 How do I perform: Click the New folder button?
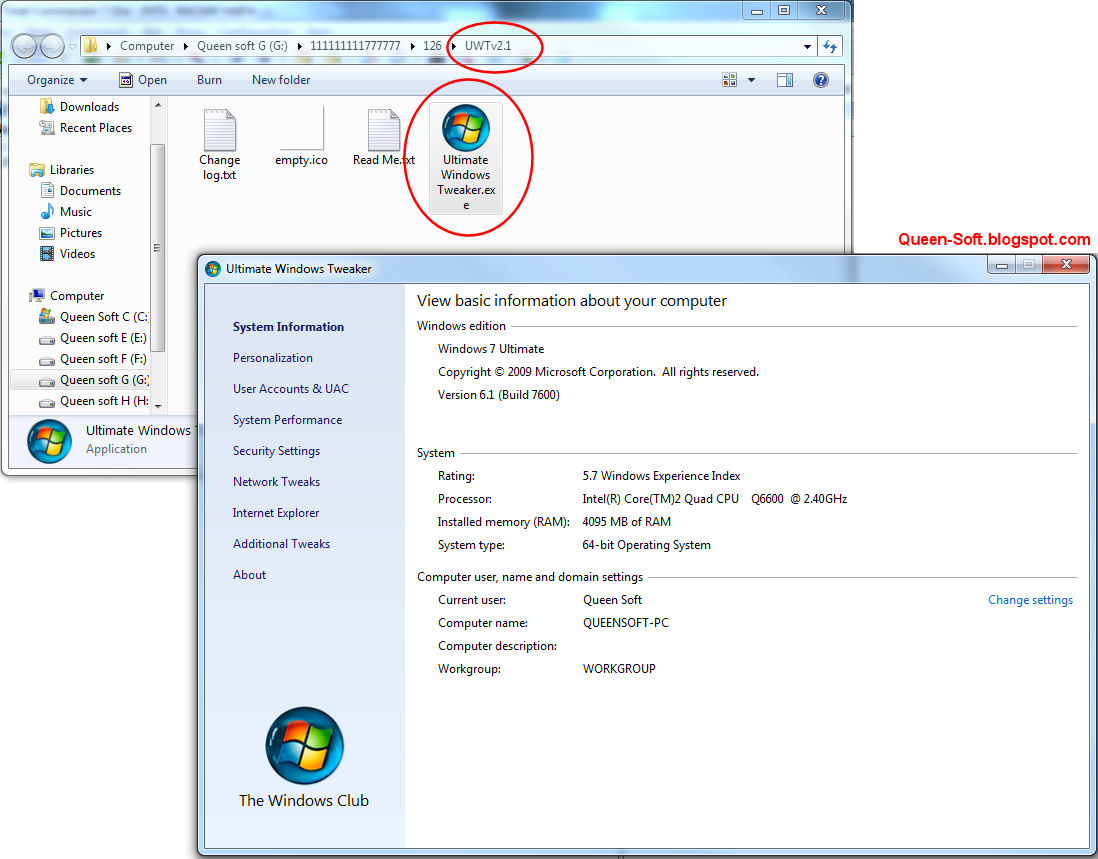(x=281, y=80)
